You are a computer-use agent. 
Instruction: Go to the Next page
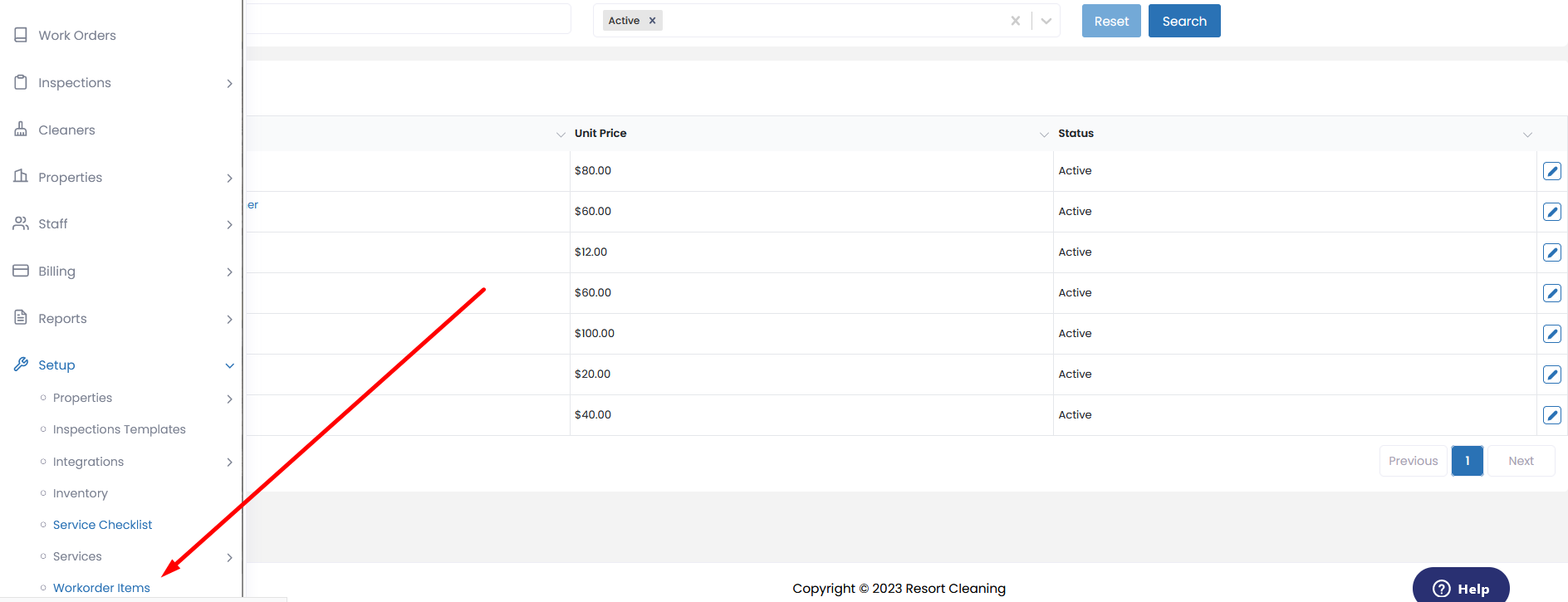pyautogui.click(x=1520, y=461)
